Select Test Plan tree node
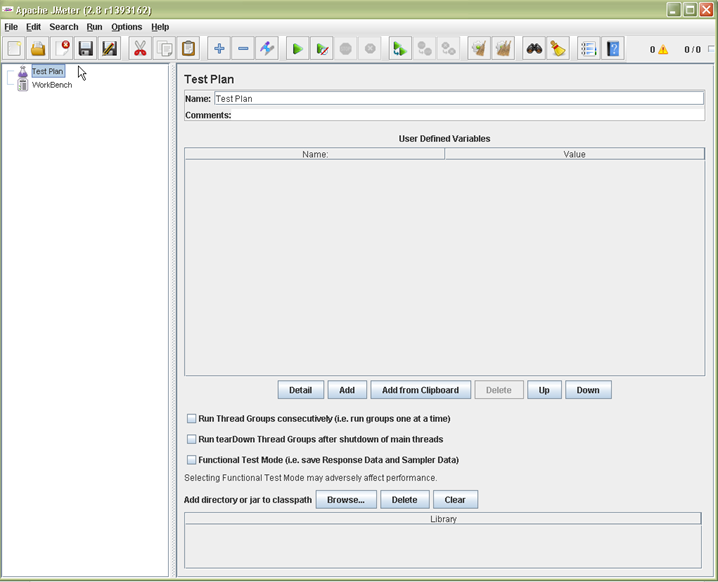718x582 pixels. tap(48, 71)
